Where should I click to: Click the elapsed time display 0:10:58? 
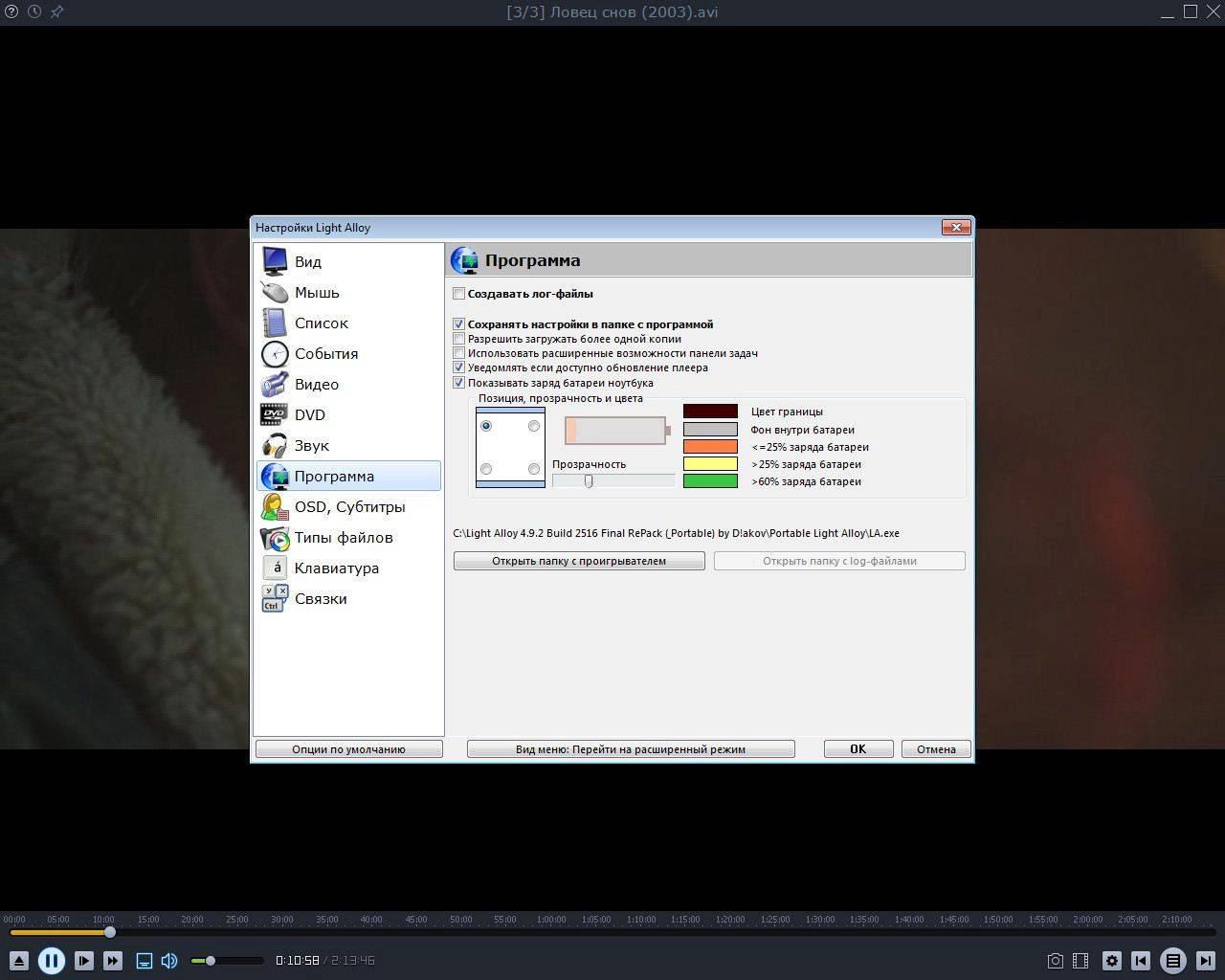coord(297,961)
